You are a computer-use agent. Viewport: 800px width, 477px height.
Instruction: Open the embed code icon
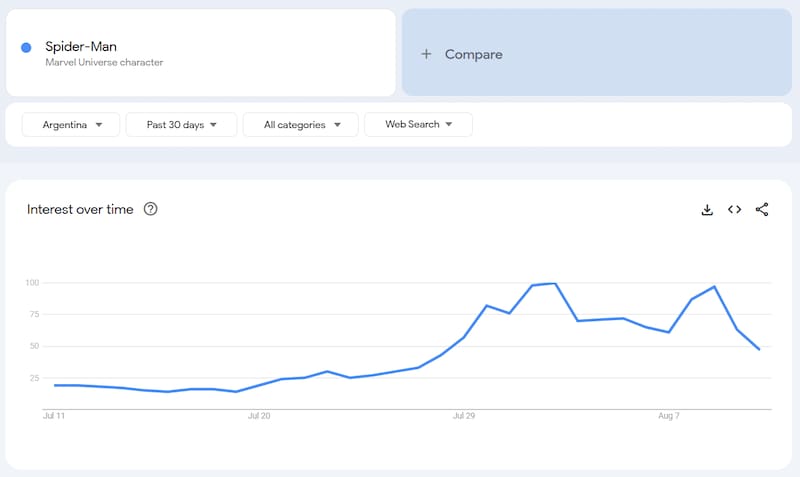point(734,210)
